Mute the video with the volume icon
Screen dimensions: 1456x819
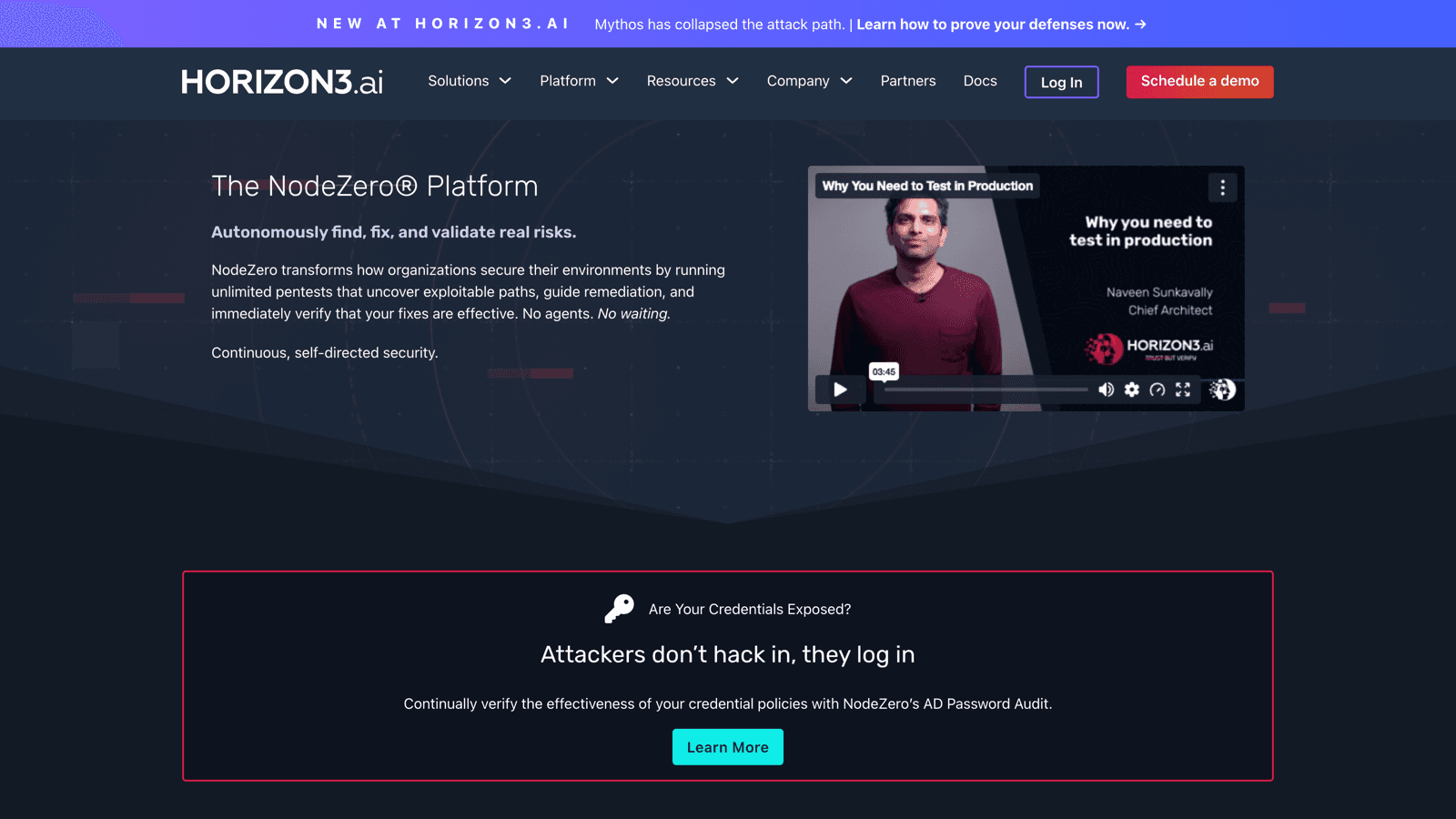coord(1106,389)
